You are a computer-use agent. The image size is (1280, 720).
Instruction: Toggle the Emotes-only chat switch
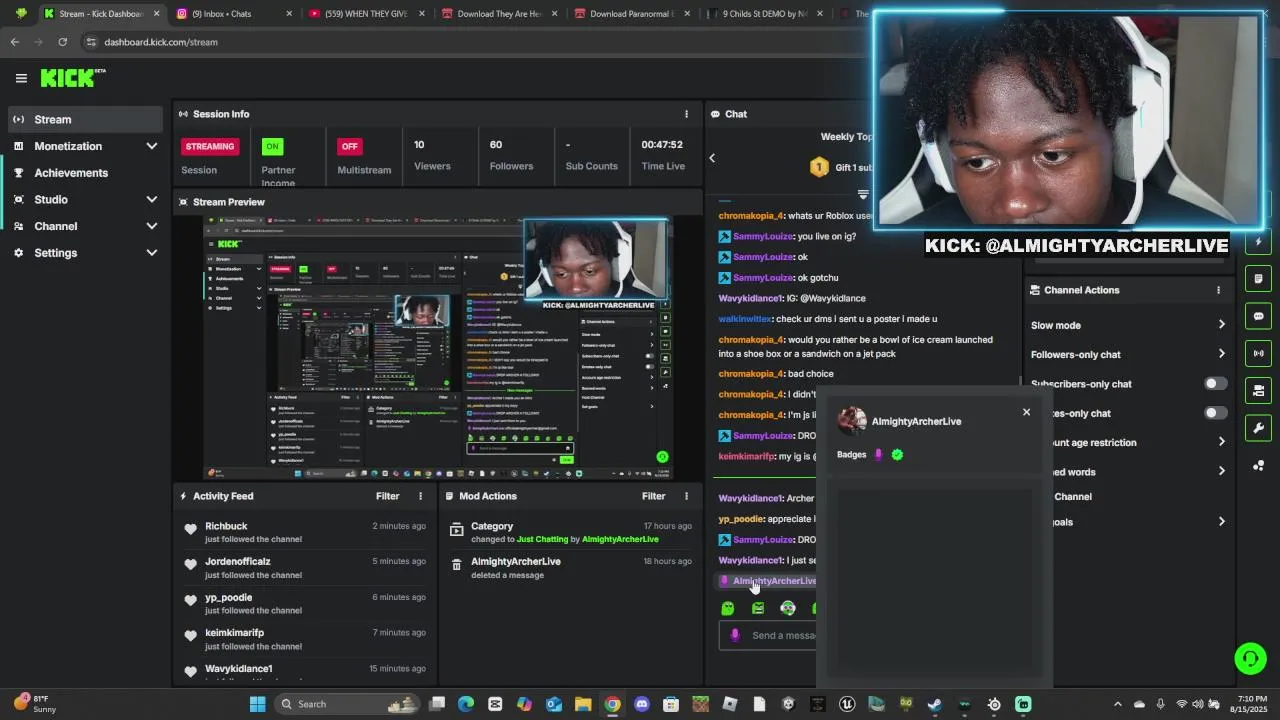1215,413
